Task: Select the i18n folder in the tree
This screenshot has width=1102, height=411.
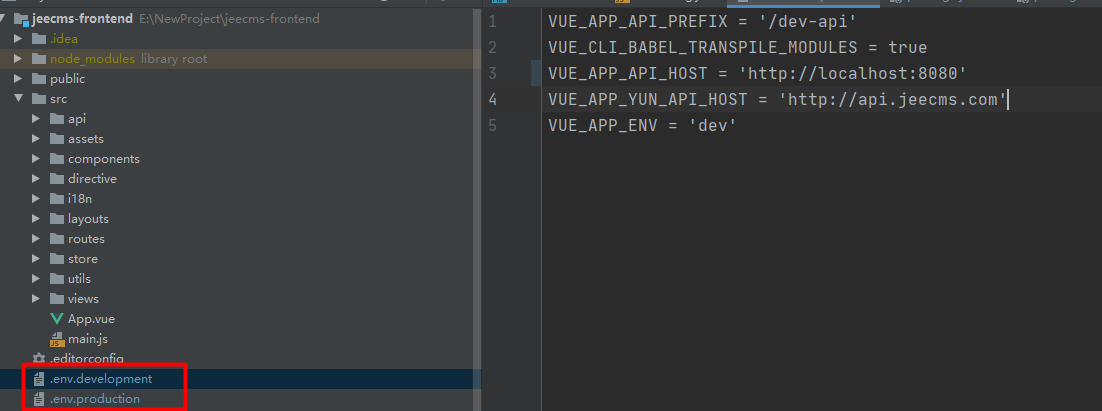Action: click(82, 199)
